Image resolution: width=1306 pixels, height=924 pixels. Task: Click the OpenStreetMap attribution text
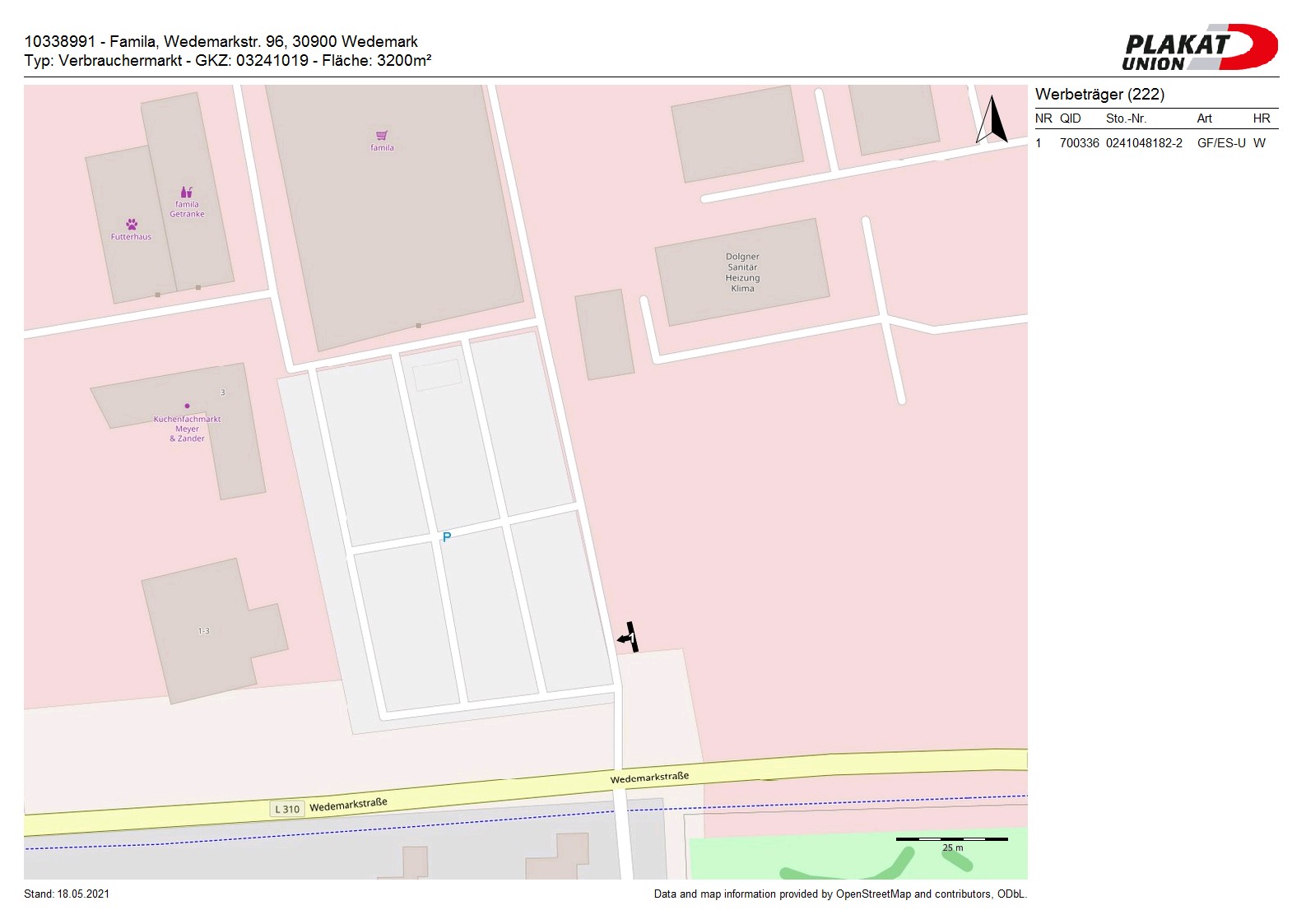pyautogui.click(x=839, y=894)
